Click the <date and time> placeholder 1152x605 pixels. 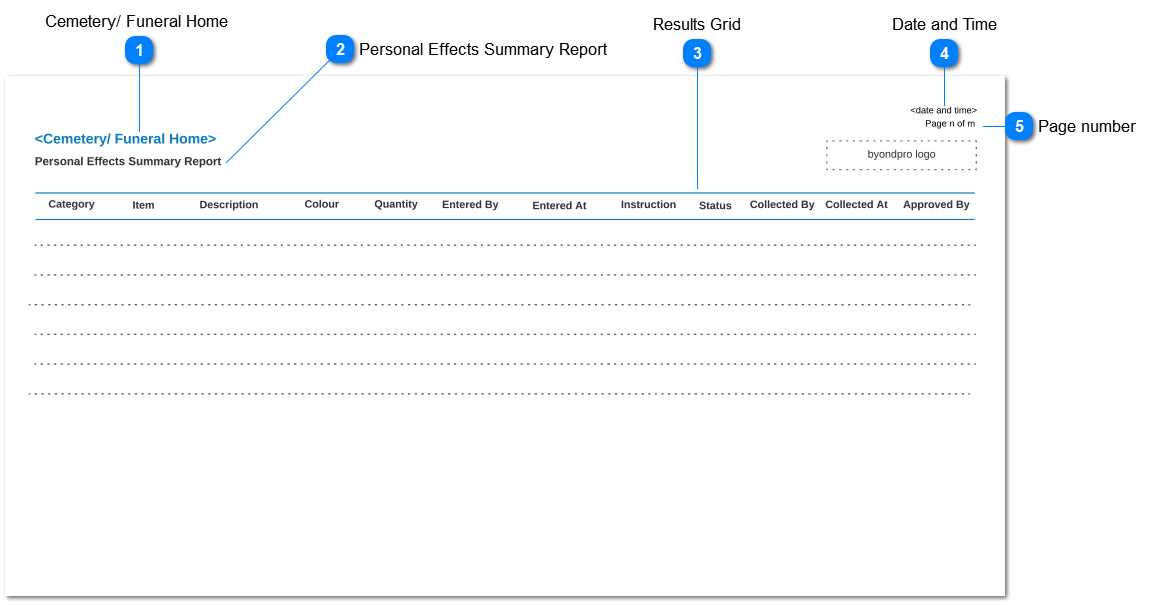click(x=943, y=110)
